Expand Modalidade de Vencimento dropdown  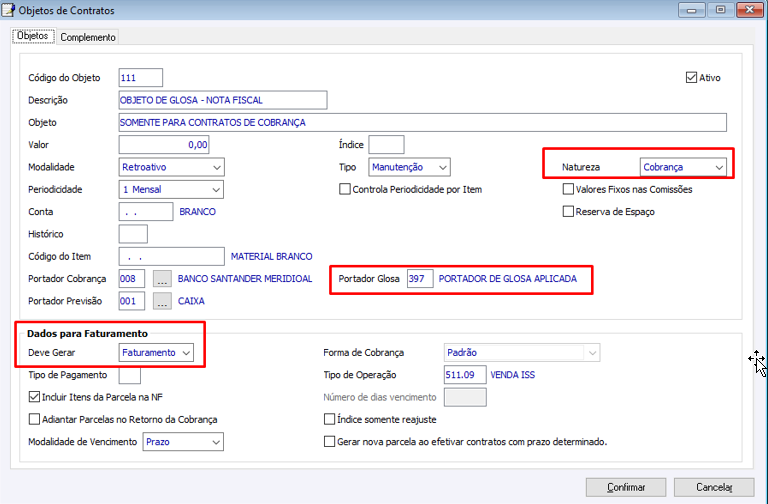coord(183,442)
